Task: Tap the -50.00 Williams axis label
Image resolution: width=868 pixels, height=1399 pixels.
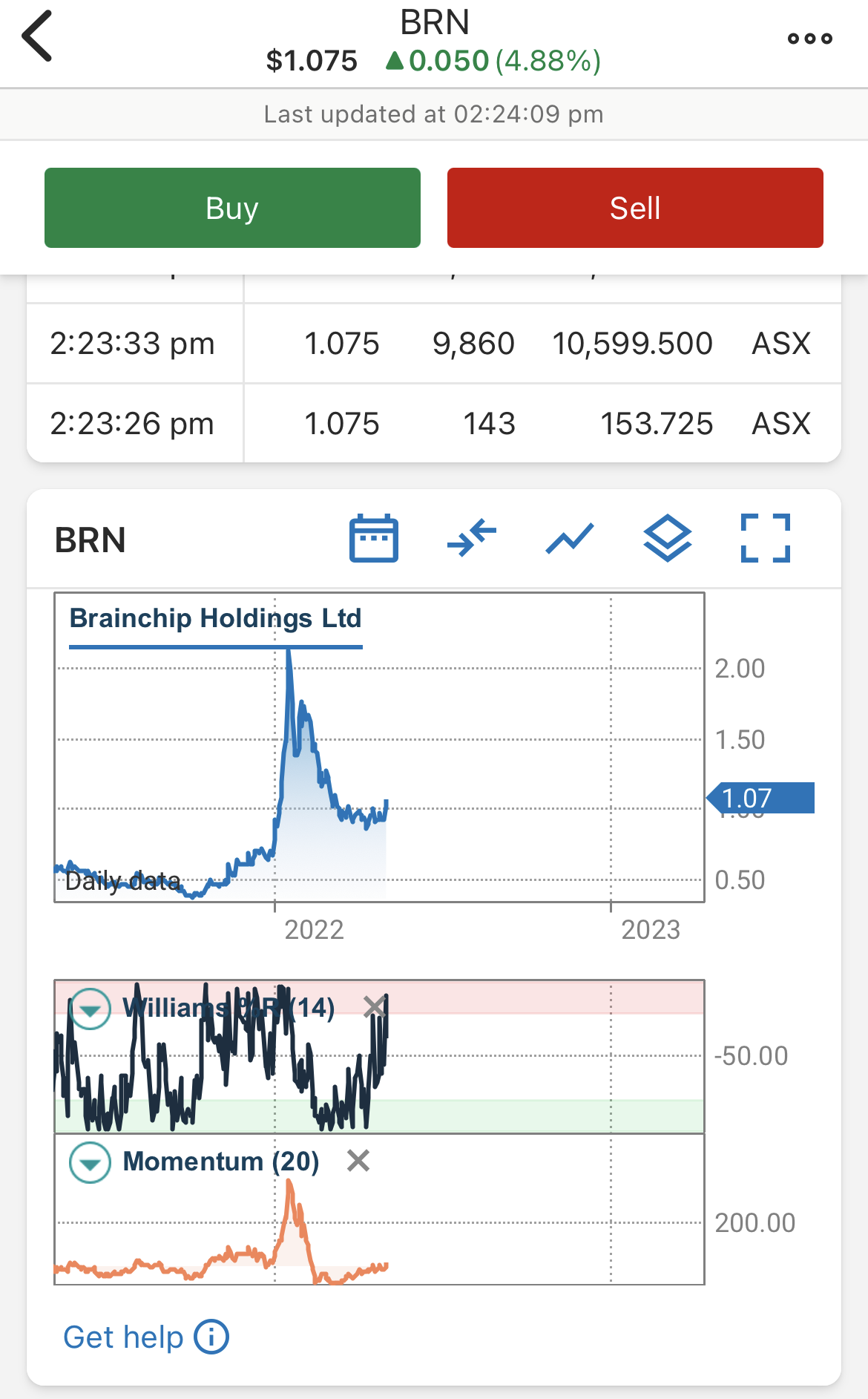Action: click(x=751, y=1055)
